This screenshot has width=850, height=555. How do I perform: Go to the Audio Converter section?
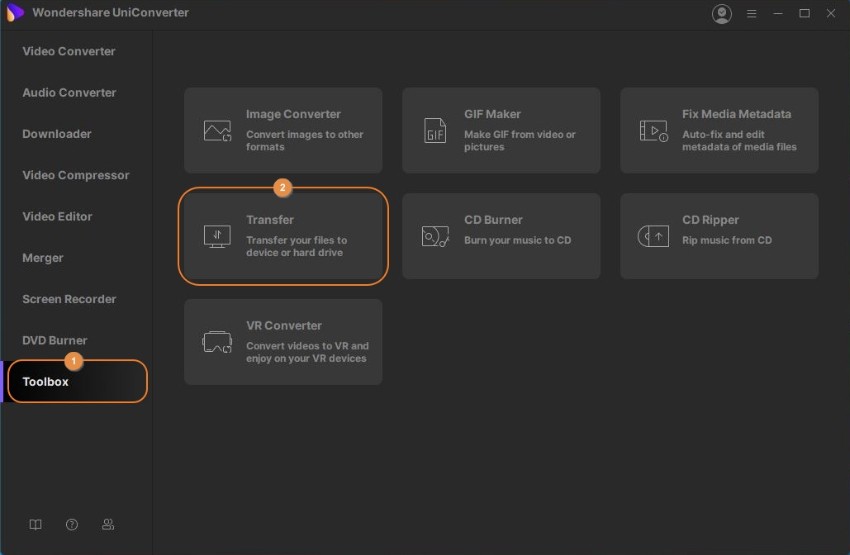(x=69, y=92)
